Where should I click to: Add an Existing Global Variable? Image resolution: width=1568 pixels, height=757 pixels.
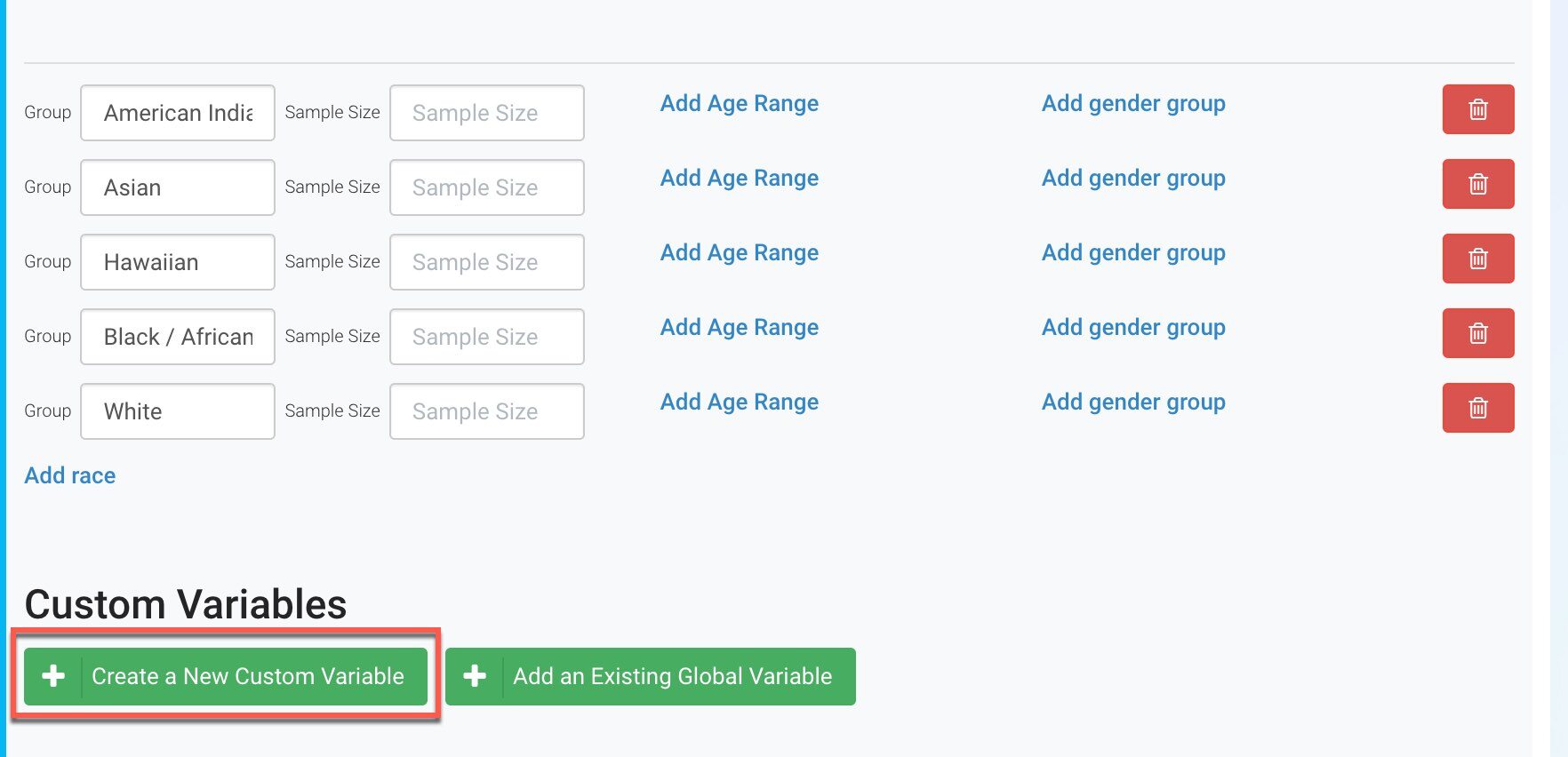pyautogui.click(x=651, y=676)
